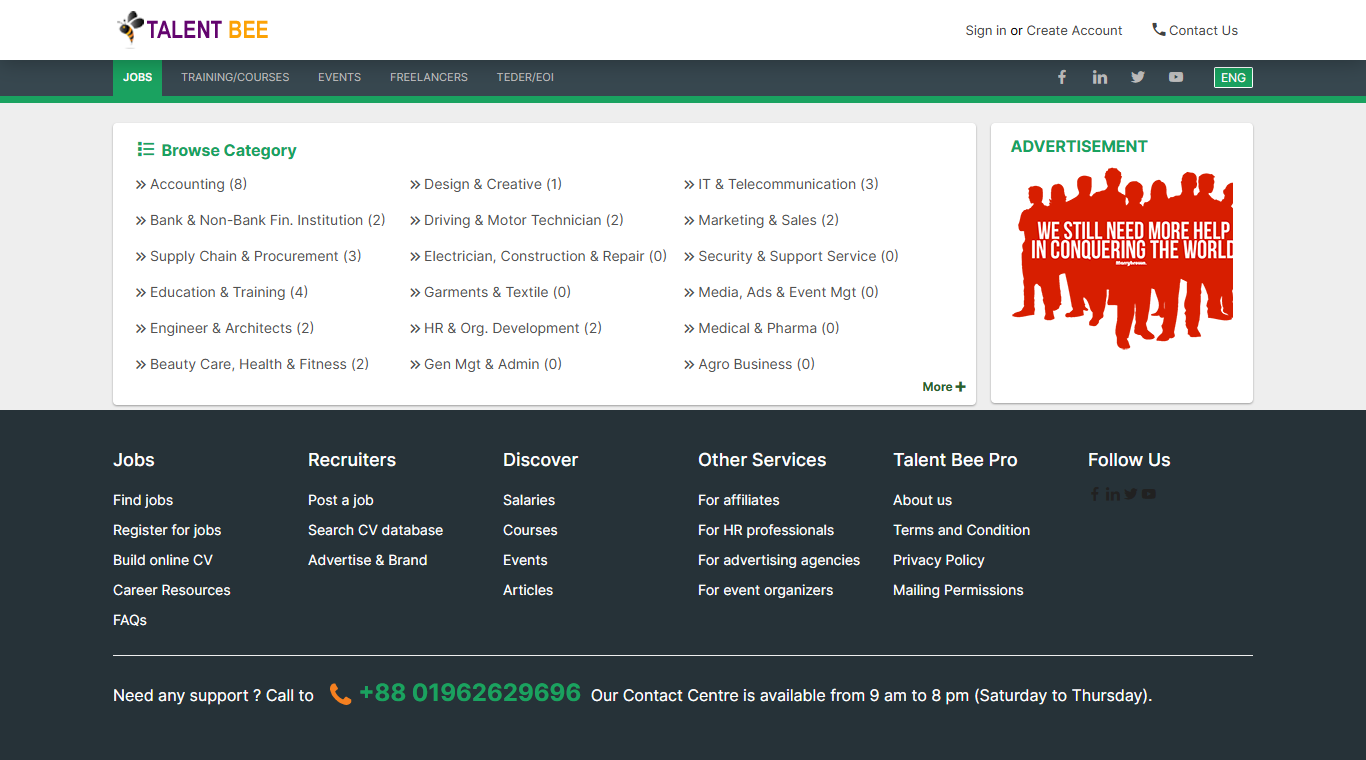Open Twitter icon in top navigation bar
The width and height of the screenshot is (1366, 760).
(1138, 77)
